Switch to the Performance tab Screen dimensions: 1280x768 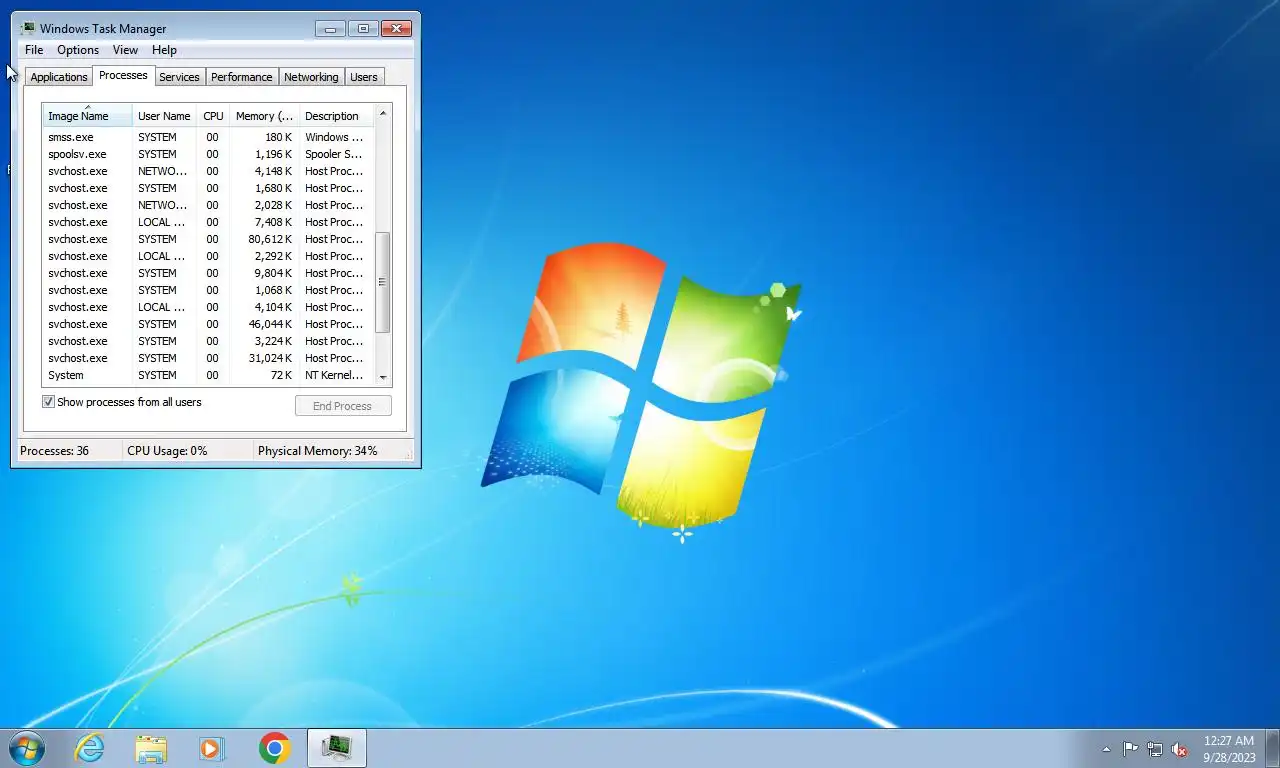[x=241, y=77]
